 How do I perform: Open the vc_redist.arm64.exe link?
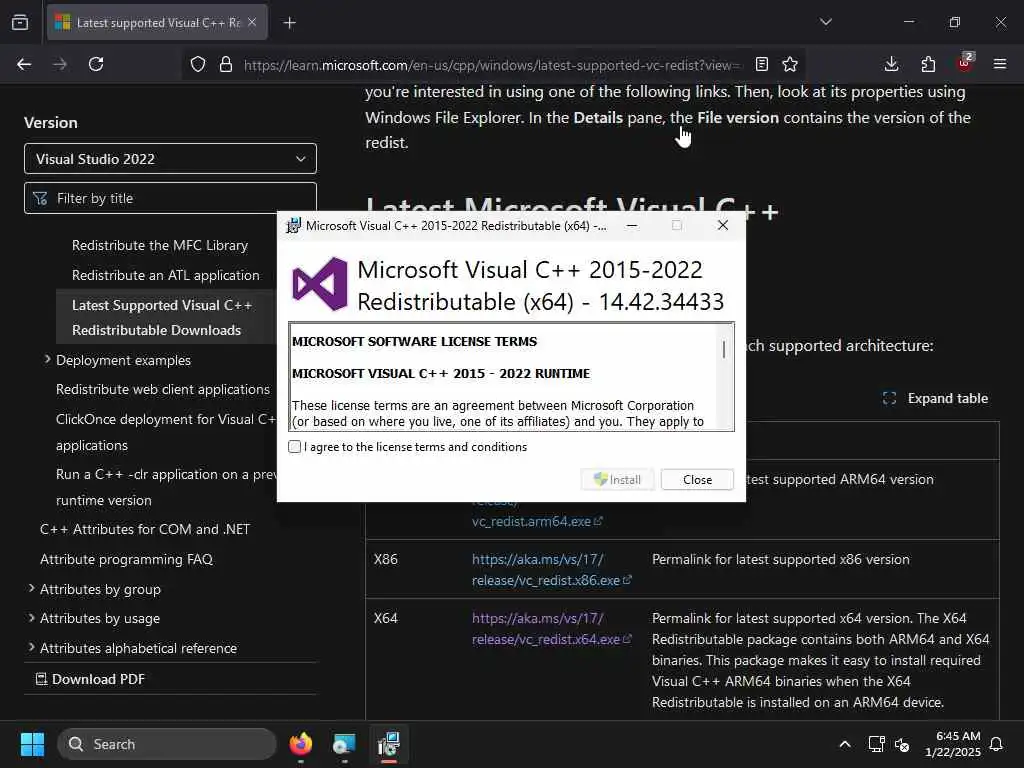click(x=537, y=521)
